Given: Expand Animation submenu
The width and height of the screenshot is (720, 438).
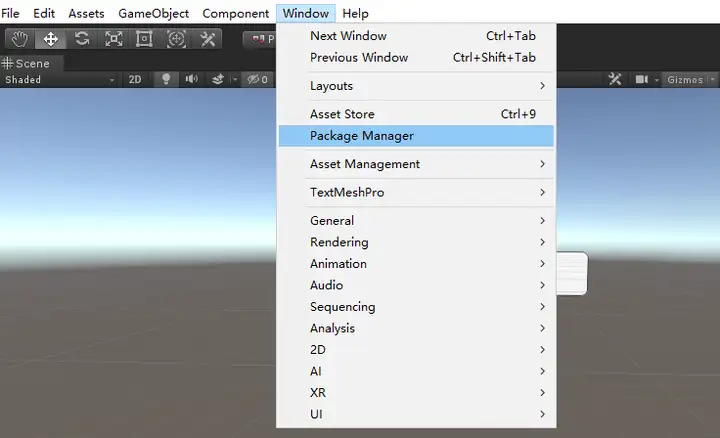Looking at the screenshot, I should pyautogui.click(x=416, y=264).
